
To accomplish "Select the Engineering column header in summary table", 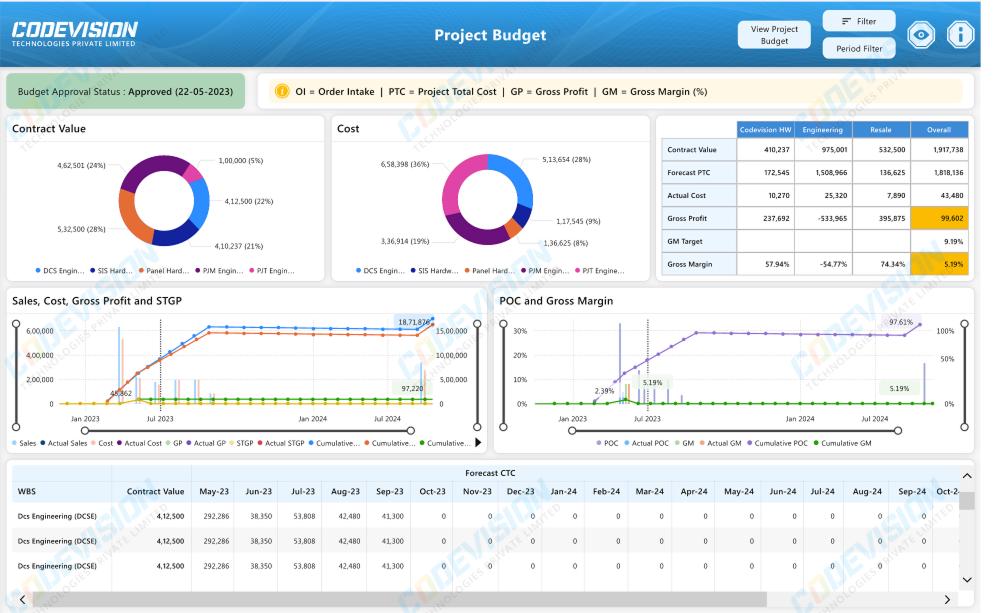I will pyautogui.click(x=823, y=129).
